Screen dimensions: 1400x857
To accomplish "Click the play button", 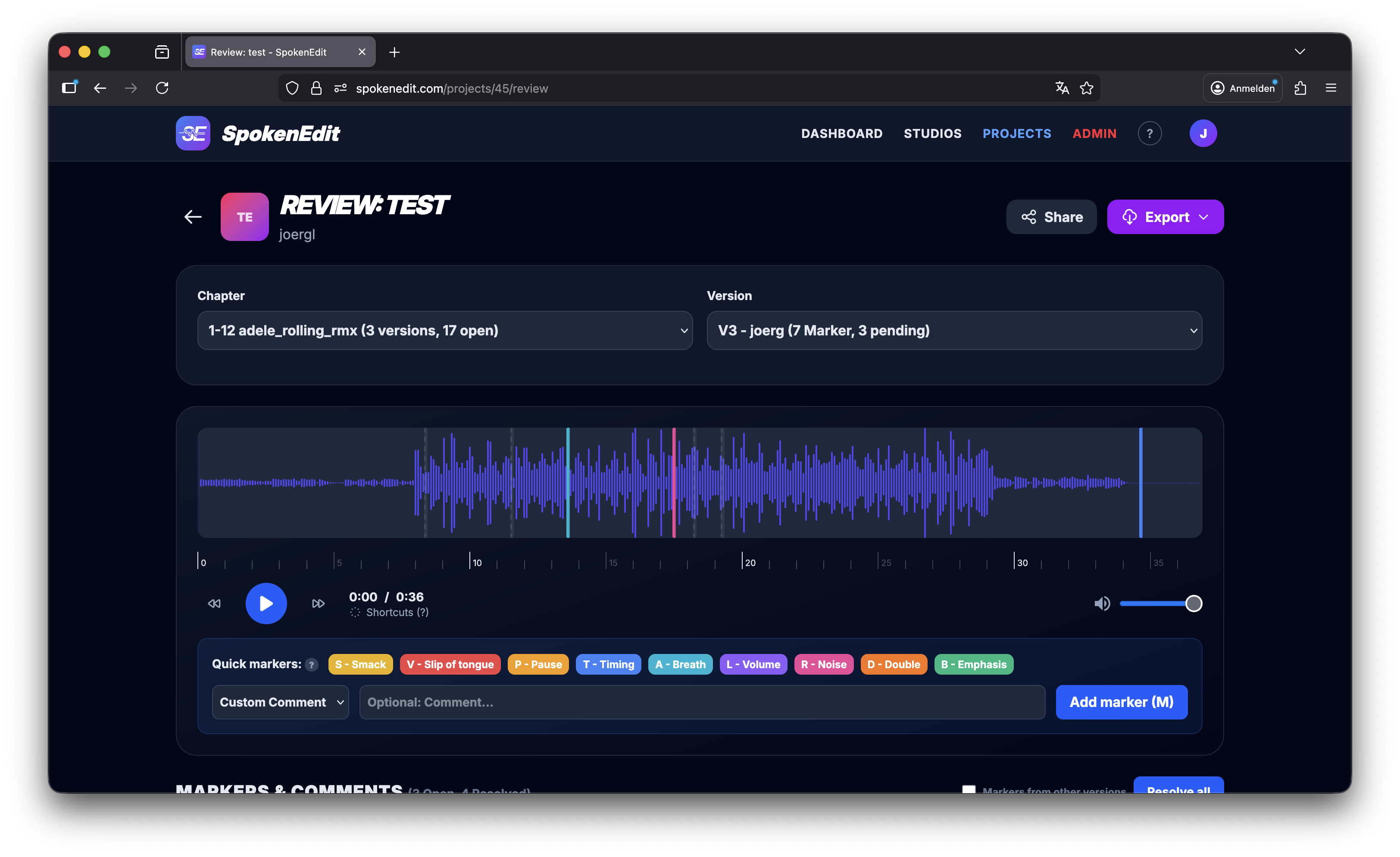I will 266,603.
